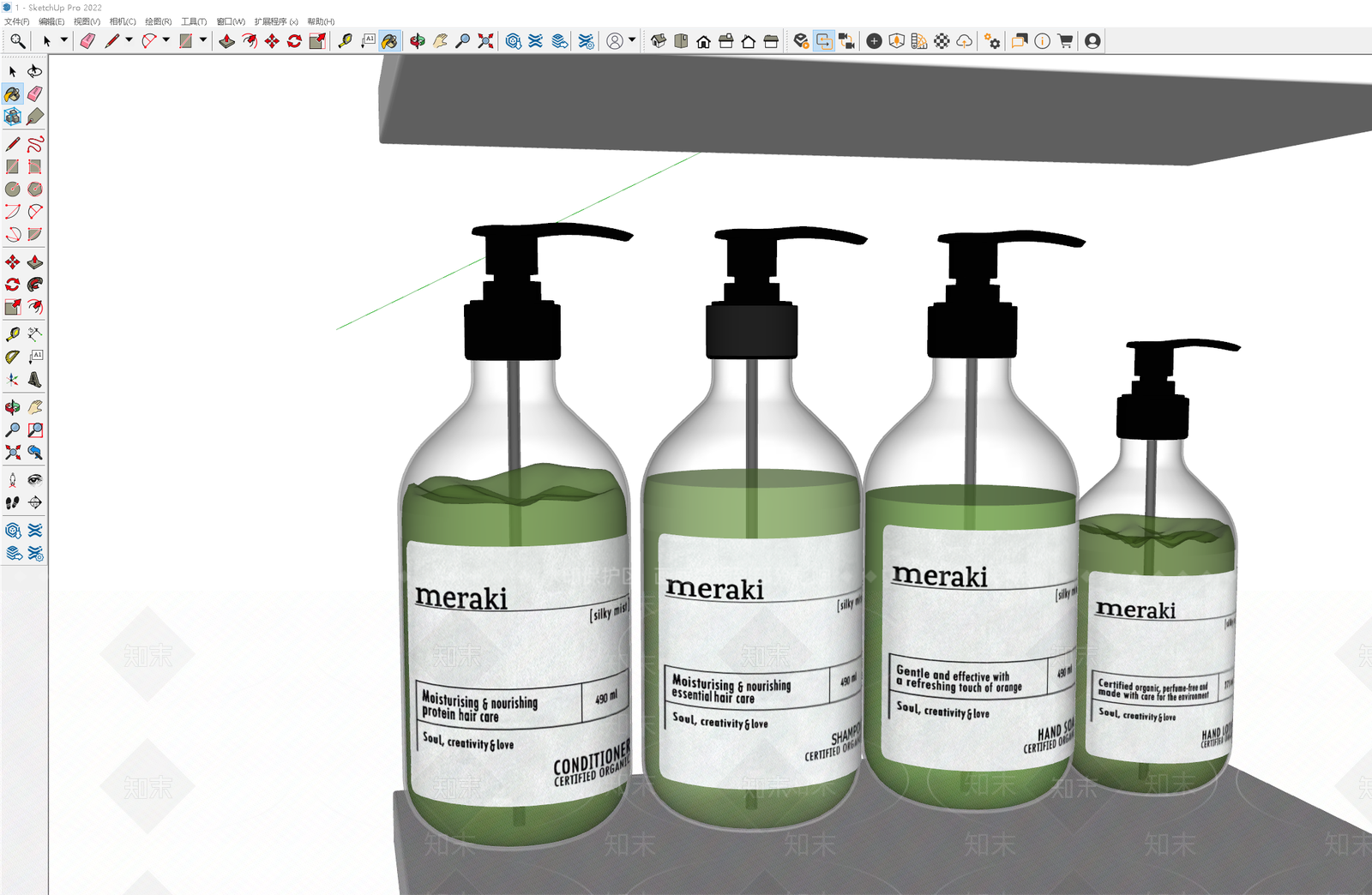The height and width of the screenshot is (895, 1372).
Task: Open the 视图(V) menu
Action: [87, 21]
